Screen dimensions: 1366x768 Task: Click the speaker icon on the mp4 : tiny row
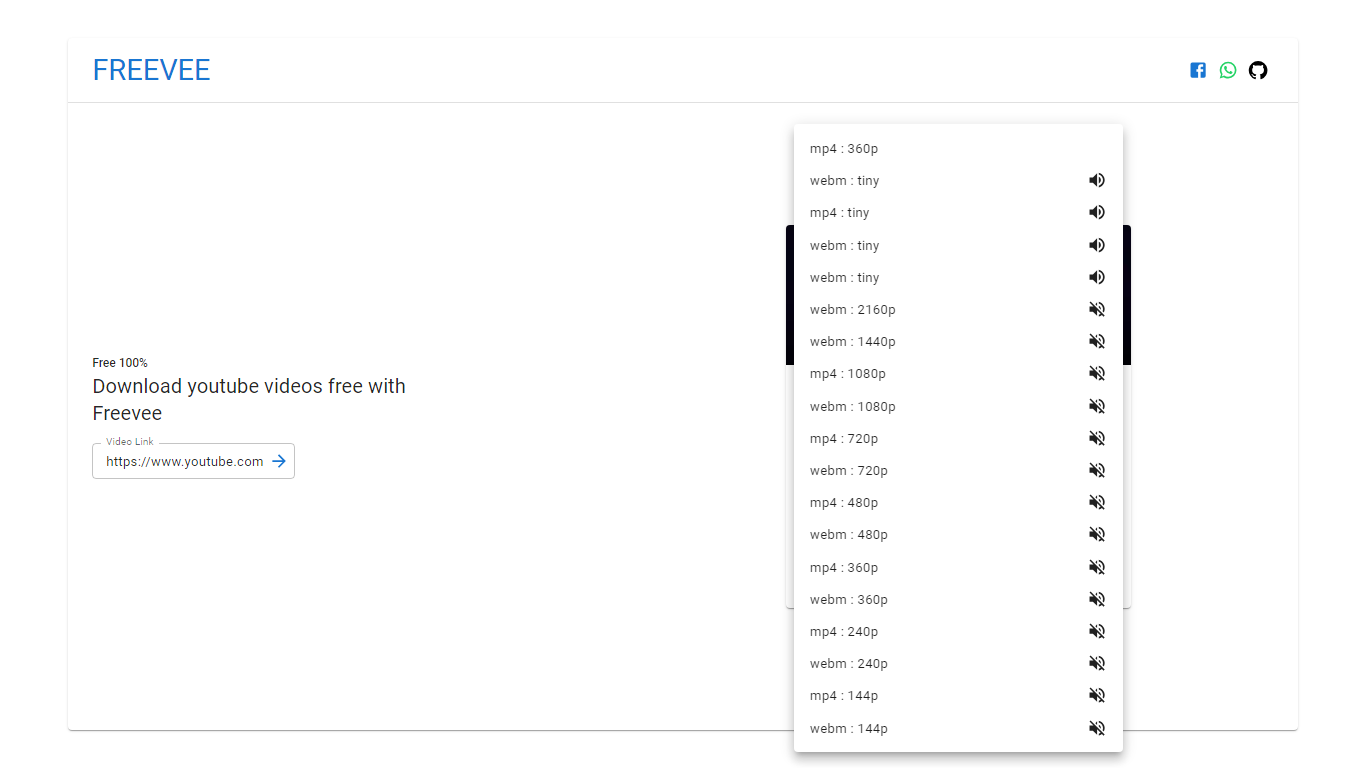(1097, 212)
